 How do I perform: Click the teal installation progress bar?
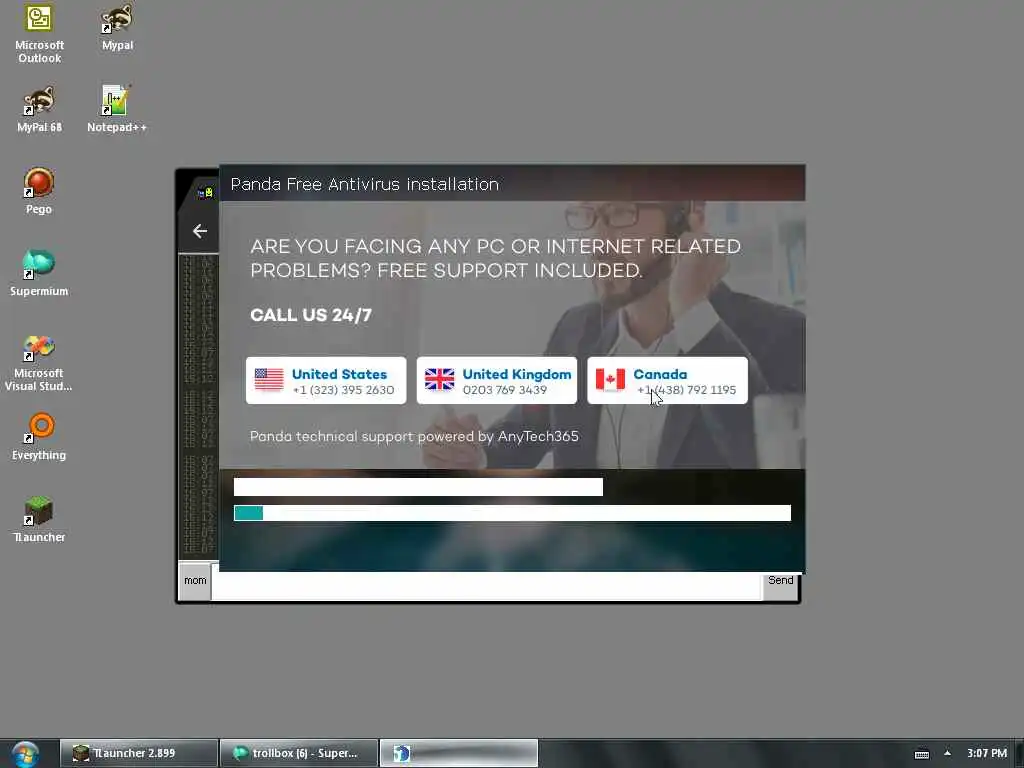pos(512,513)
